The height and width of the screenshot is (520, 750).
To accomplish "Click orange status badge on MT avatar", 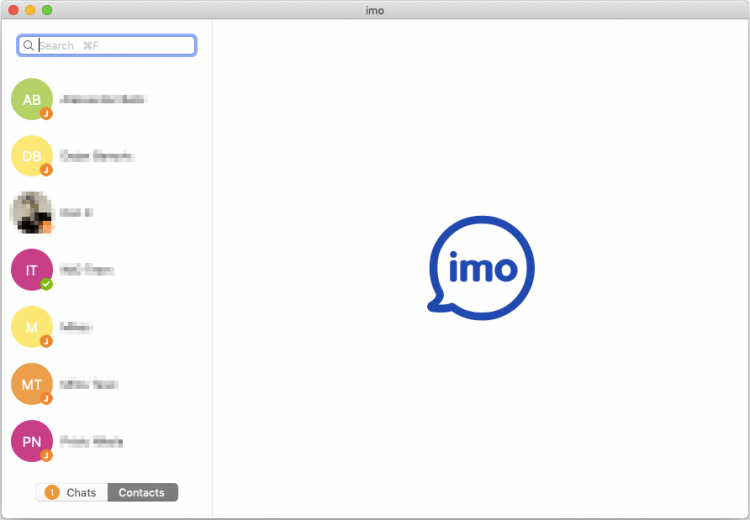I will tap(46, 398).
